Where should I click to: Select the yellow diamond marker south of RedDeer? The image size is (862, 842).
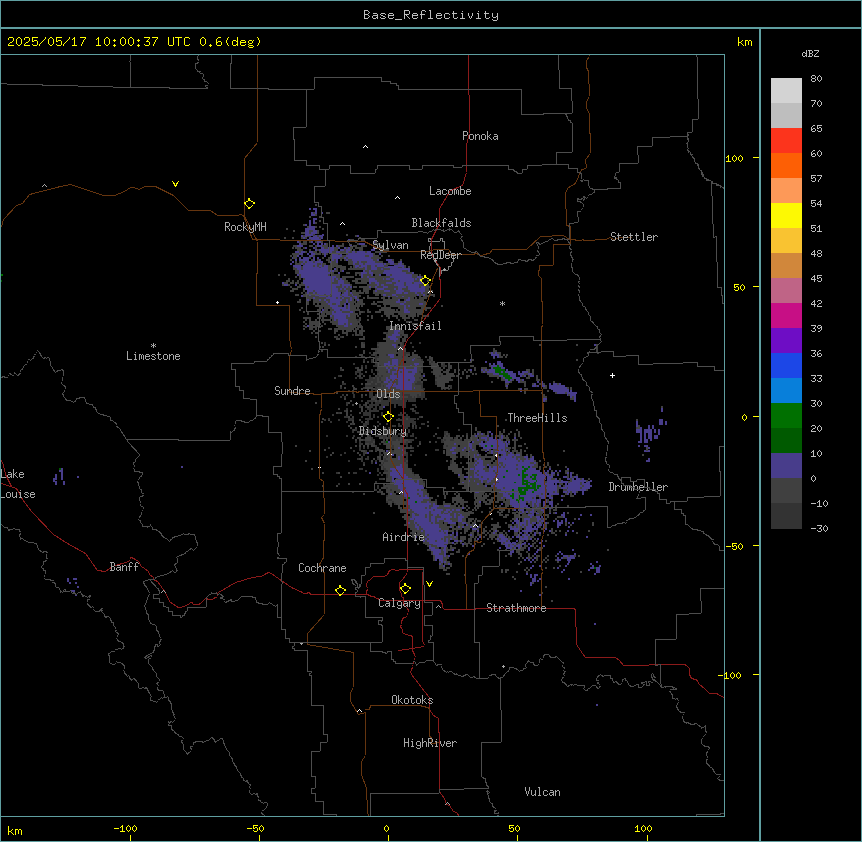pyautogui.click(x=425, y=281)
